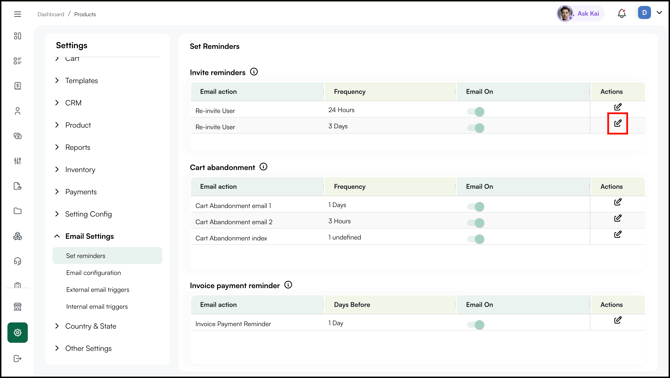This screenshot has width=670, height=378.
Task: Open the headset support sidebar icon
Action: tap(18, 261)
